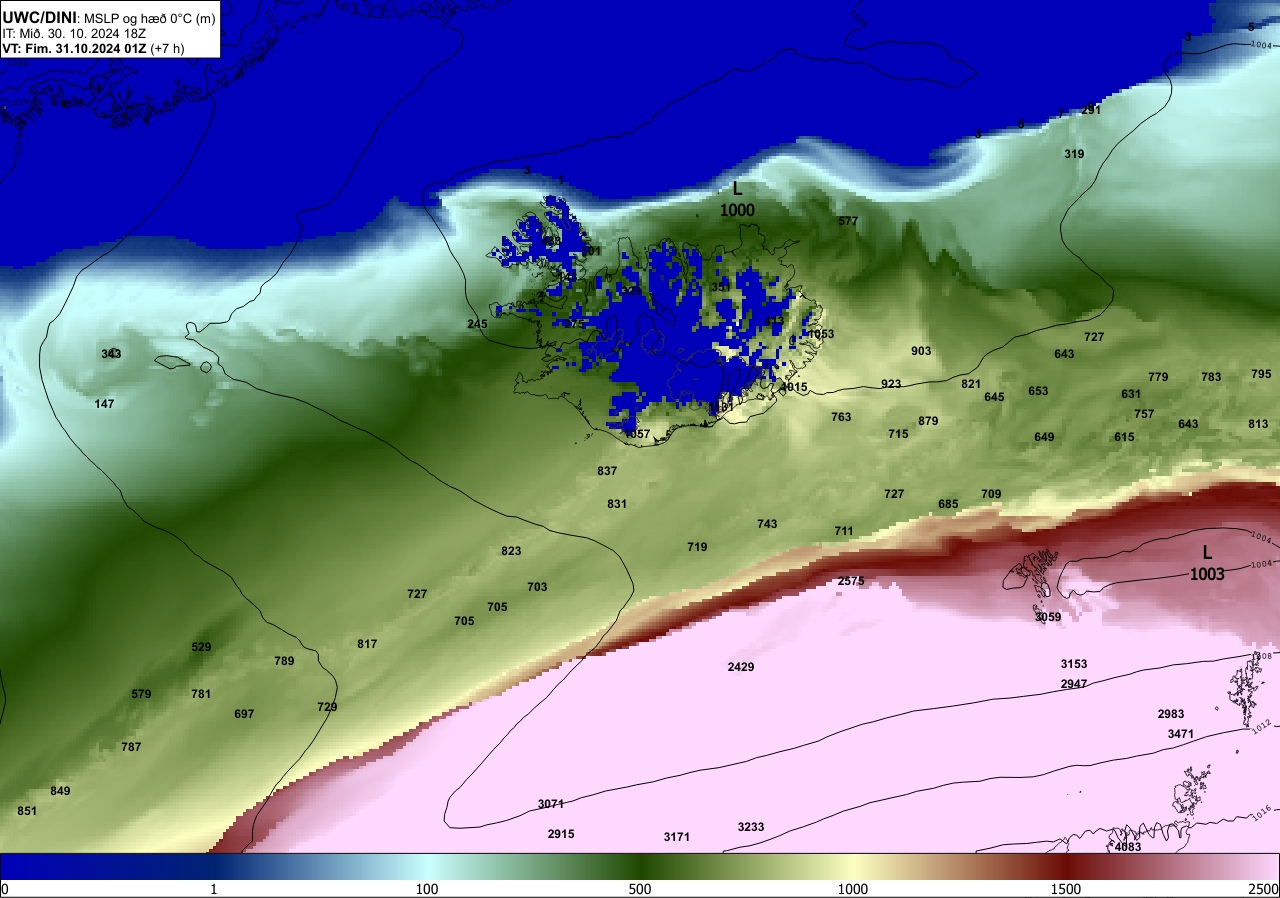Click the height value 2983
Screen dimensions: 1280x898
1171,714
